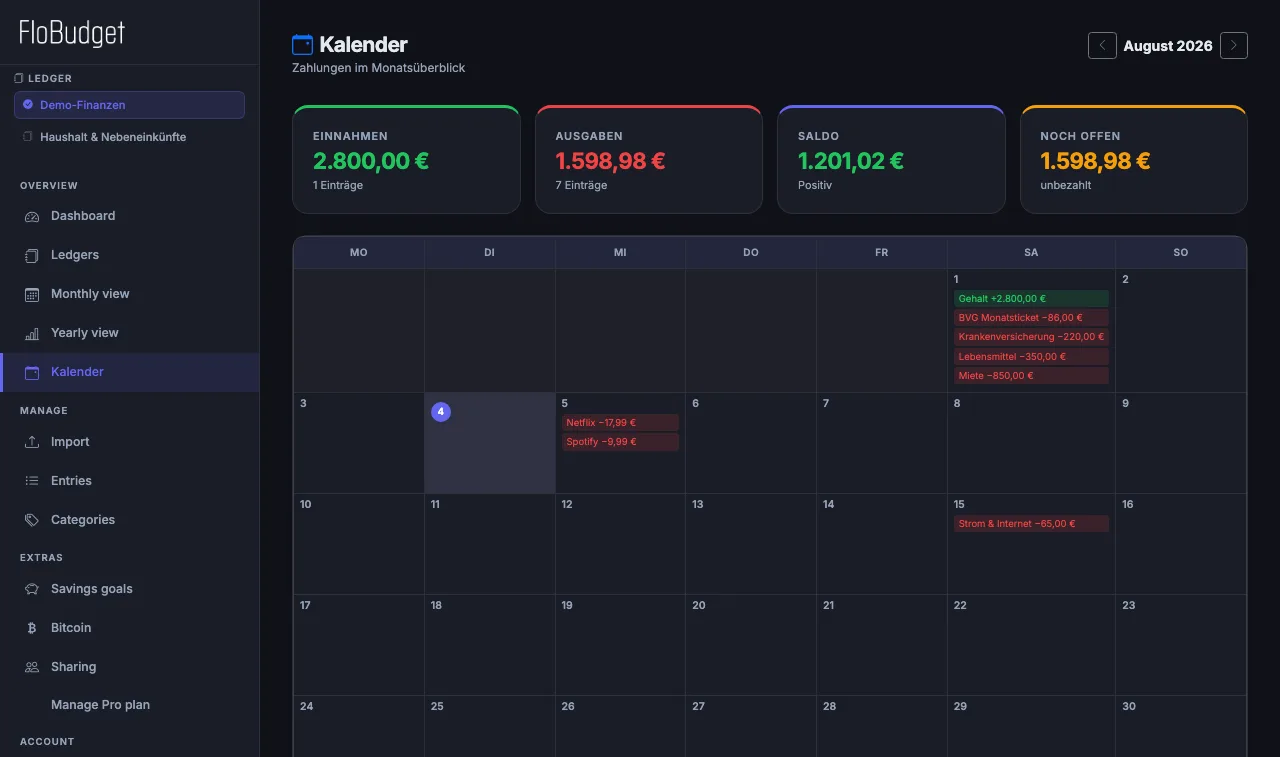Open the Lebensmittel −350,00 € entry
Viewport: 1280px width, 757px height.
[x=1031, y=357]
